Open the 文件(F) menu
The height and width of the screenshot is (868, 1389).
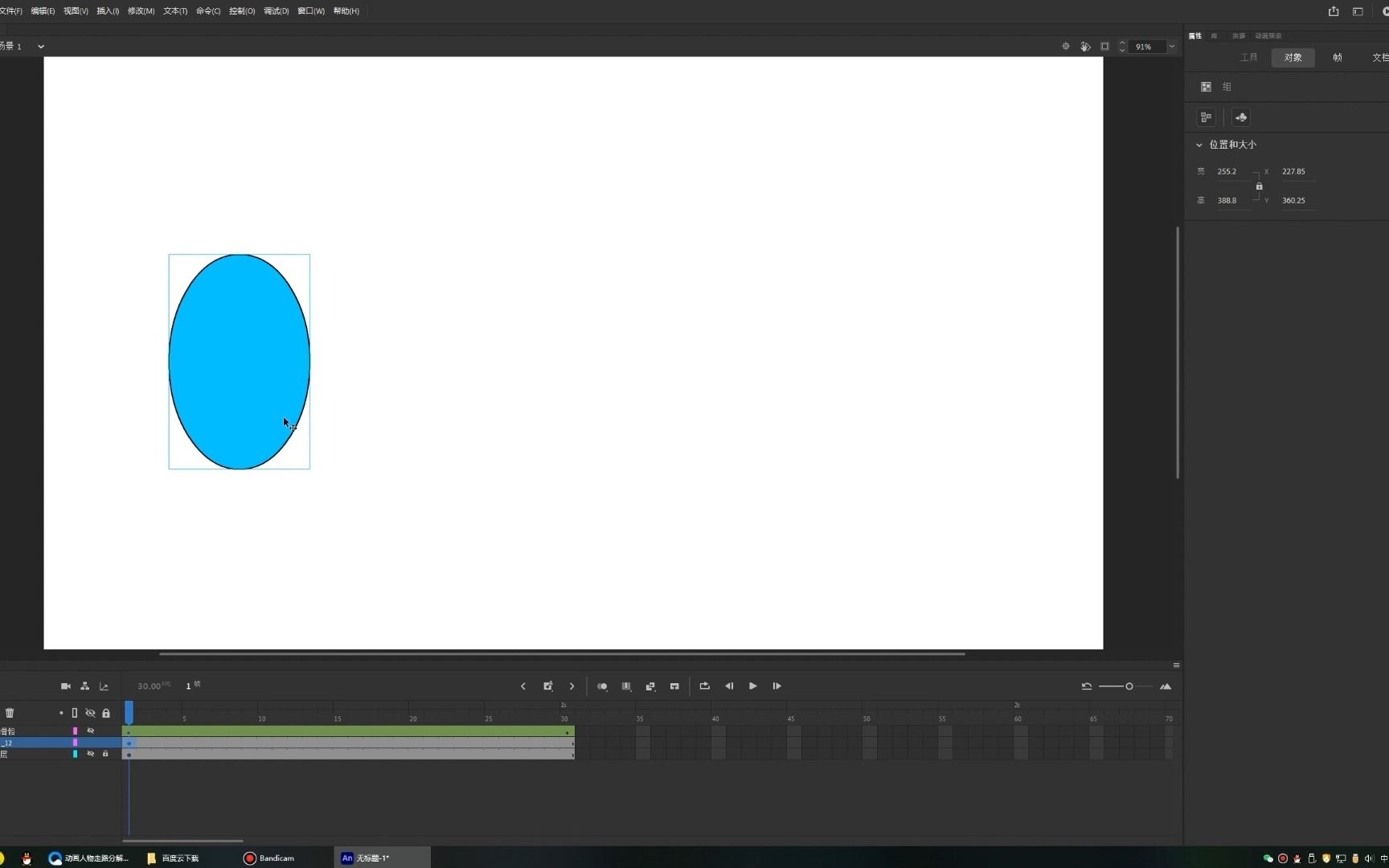coord(10,11)
